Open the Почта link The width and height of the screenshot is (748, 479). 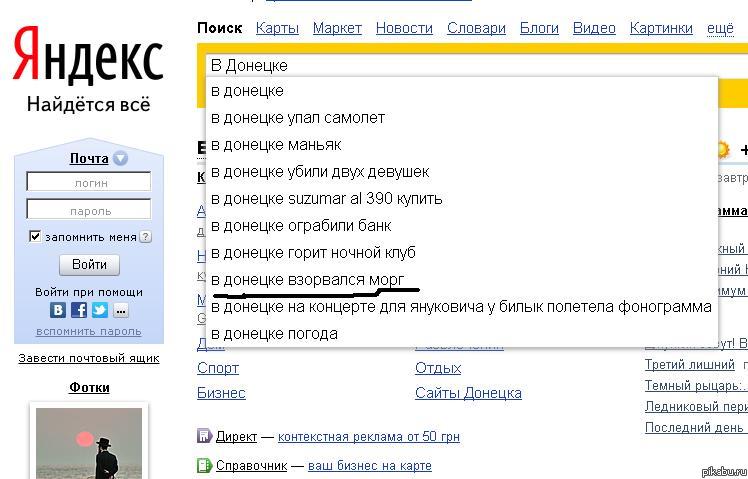click(89, 158)
